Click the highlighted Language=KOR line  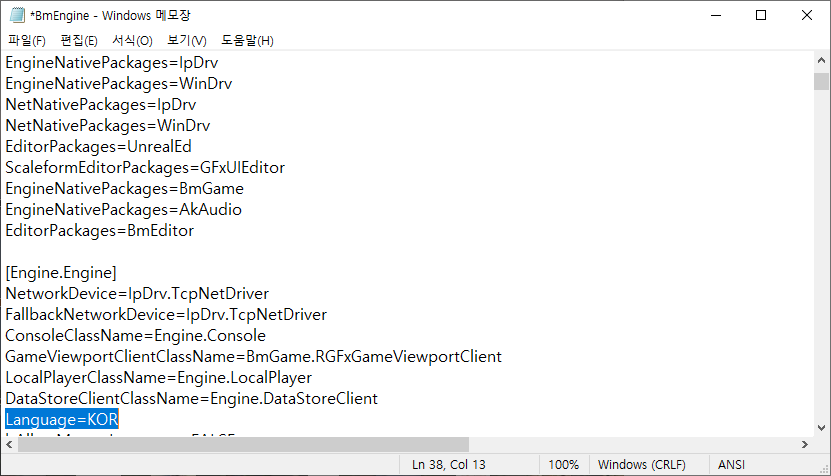62,419
